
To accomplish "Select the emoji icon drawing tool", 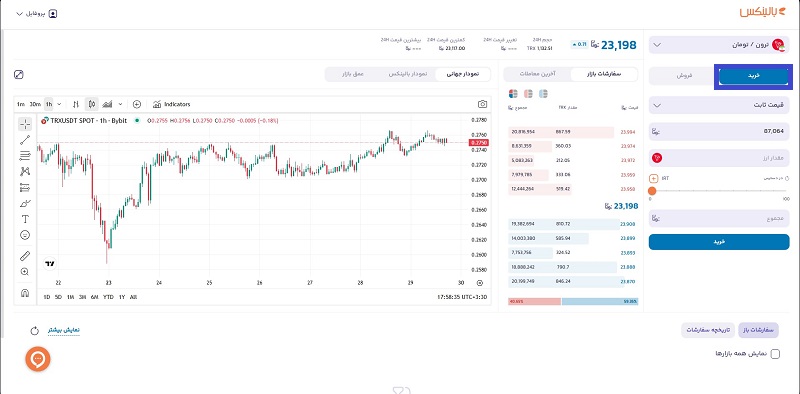I will click(x=24, y=235).
